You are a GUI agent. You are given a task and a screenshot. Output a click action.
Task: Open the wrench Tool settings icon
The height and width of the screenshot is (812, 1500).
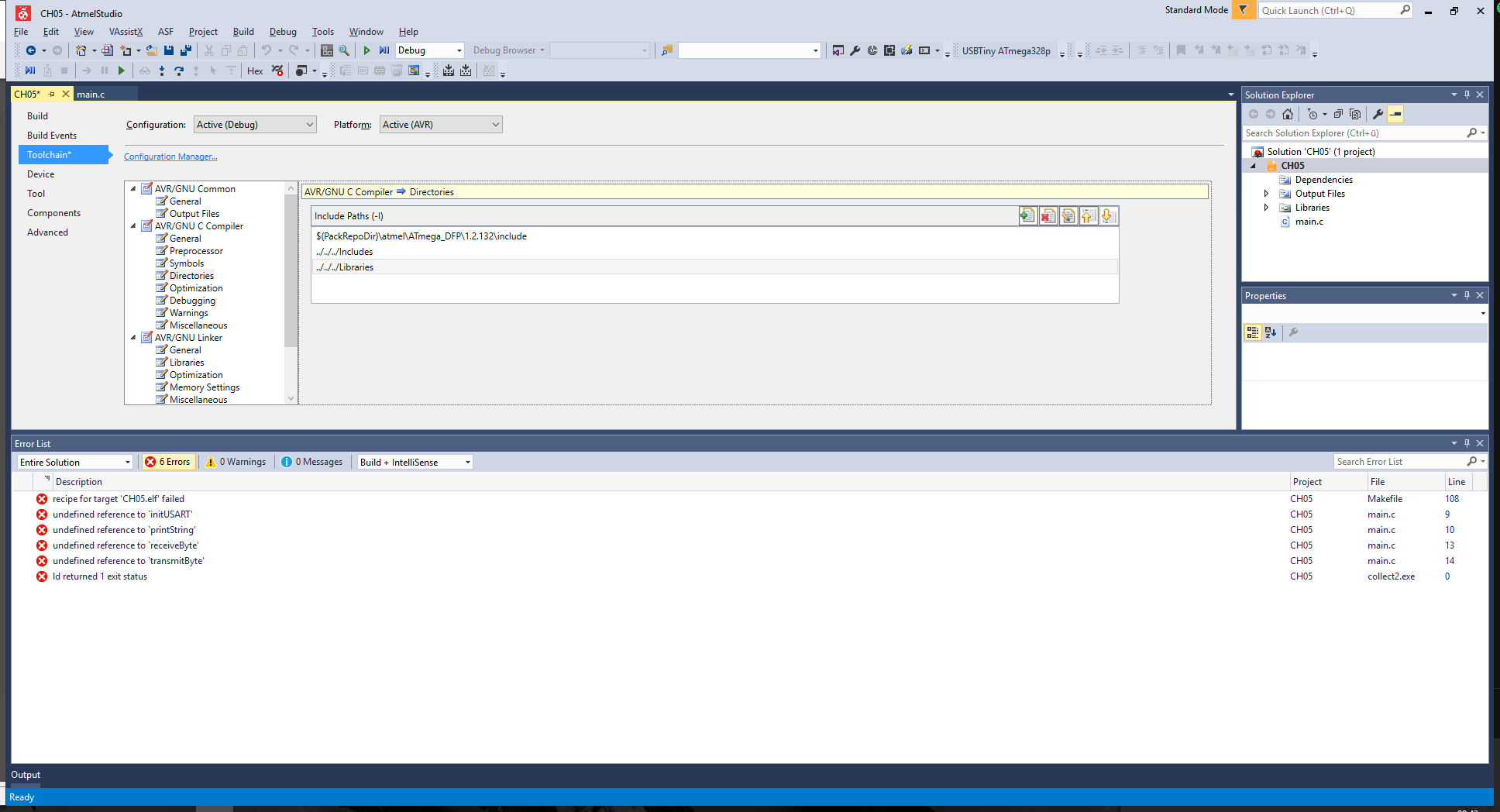(x=855, y=50)
